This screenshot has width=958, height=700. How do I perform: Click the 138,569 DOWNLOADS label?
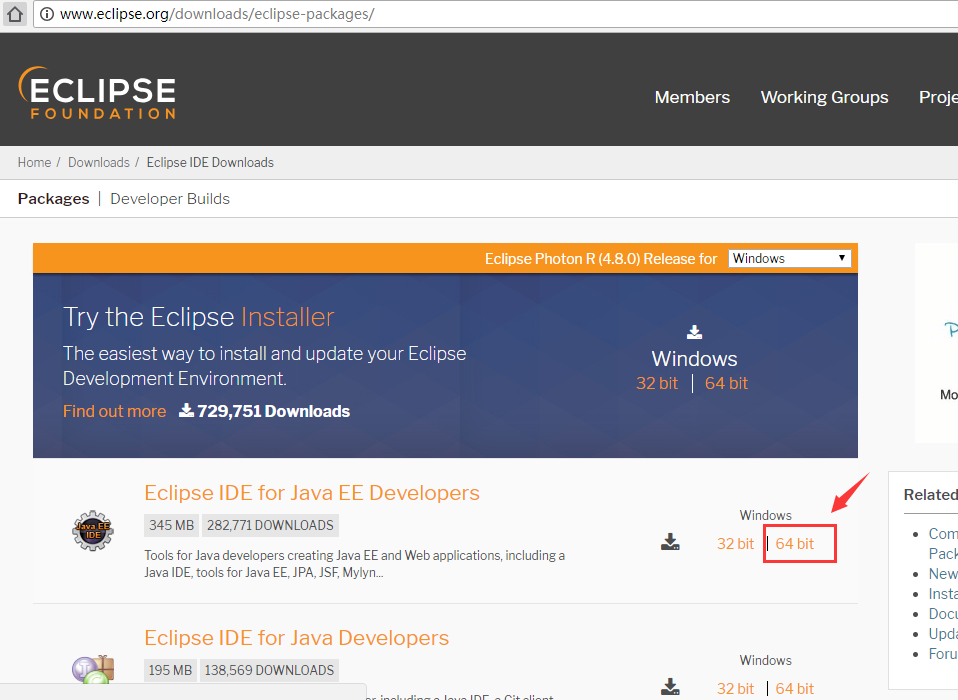tap(269, 670)
